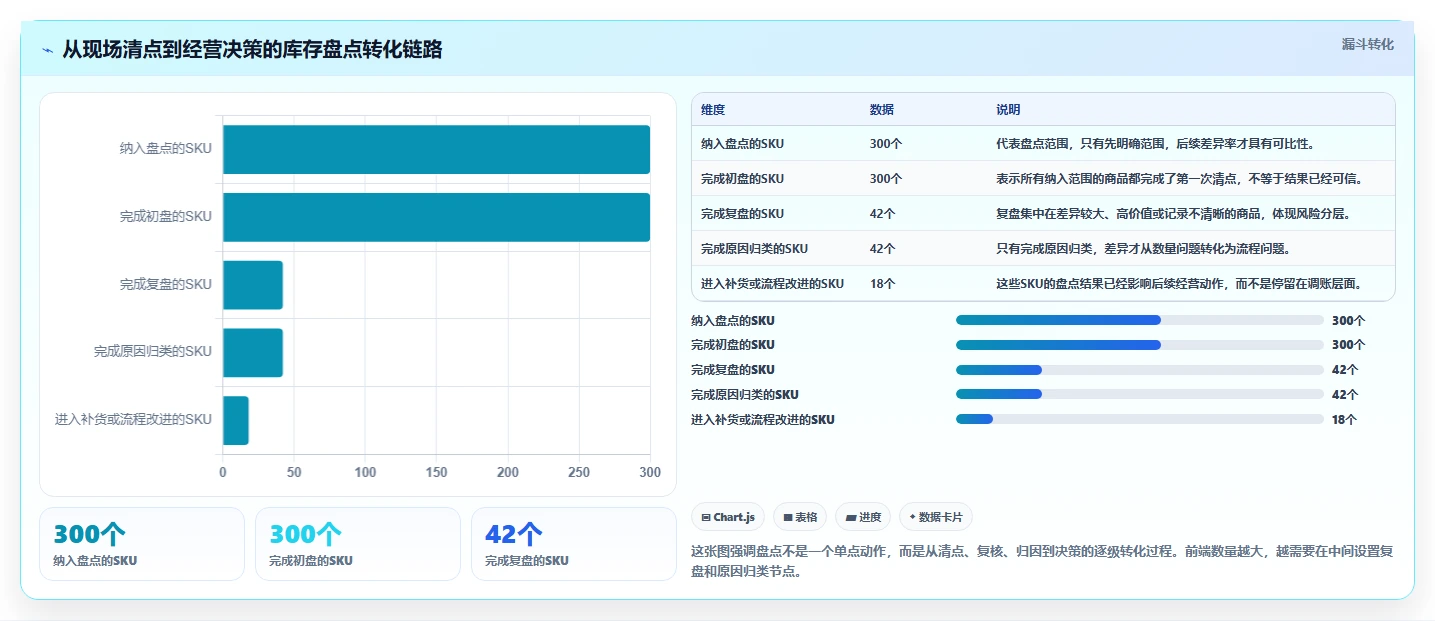
Task: Click the 纳入盘点的SKU progress bar
Action: point(1140,320)
